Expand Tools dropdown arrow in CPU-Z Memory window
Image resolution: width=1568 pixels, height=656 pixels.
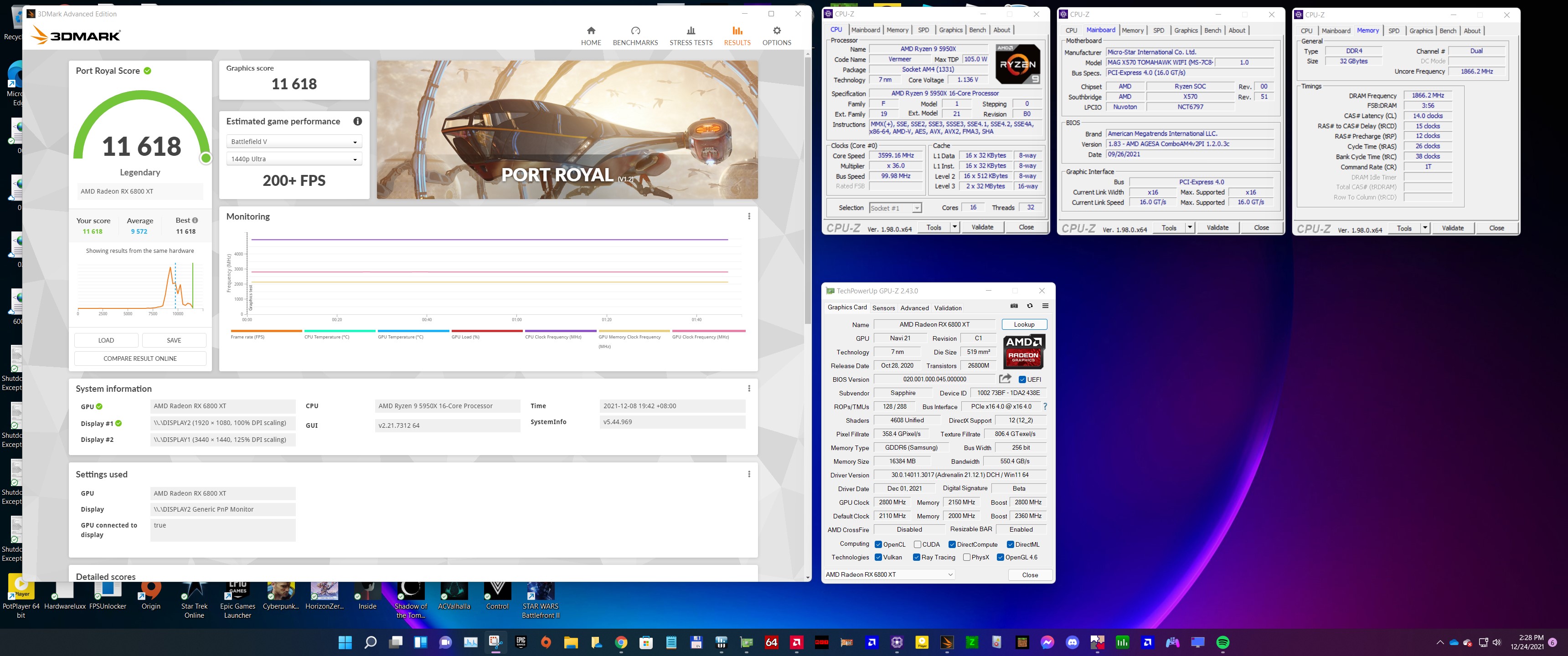[x=1425, y=228]
